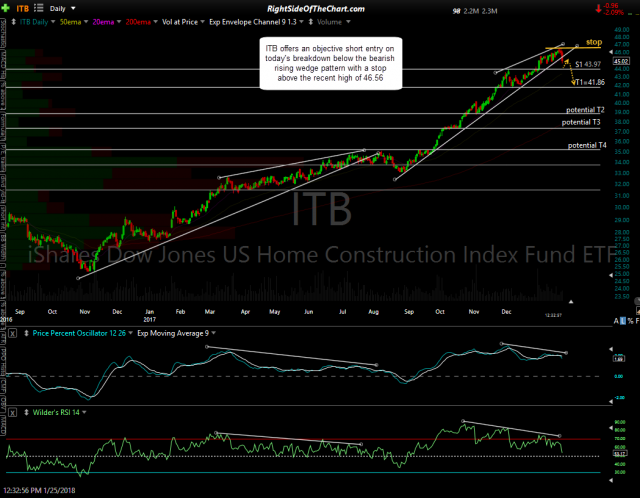The width and height of the screenshot is (640, 498).
Task: Close the Wilder's RSI pane
Action: pyautogui.click(x=13, y=413)
